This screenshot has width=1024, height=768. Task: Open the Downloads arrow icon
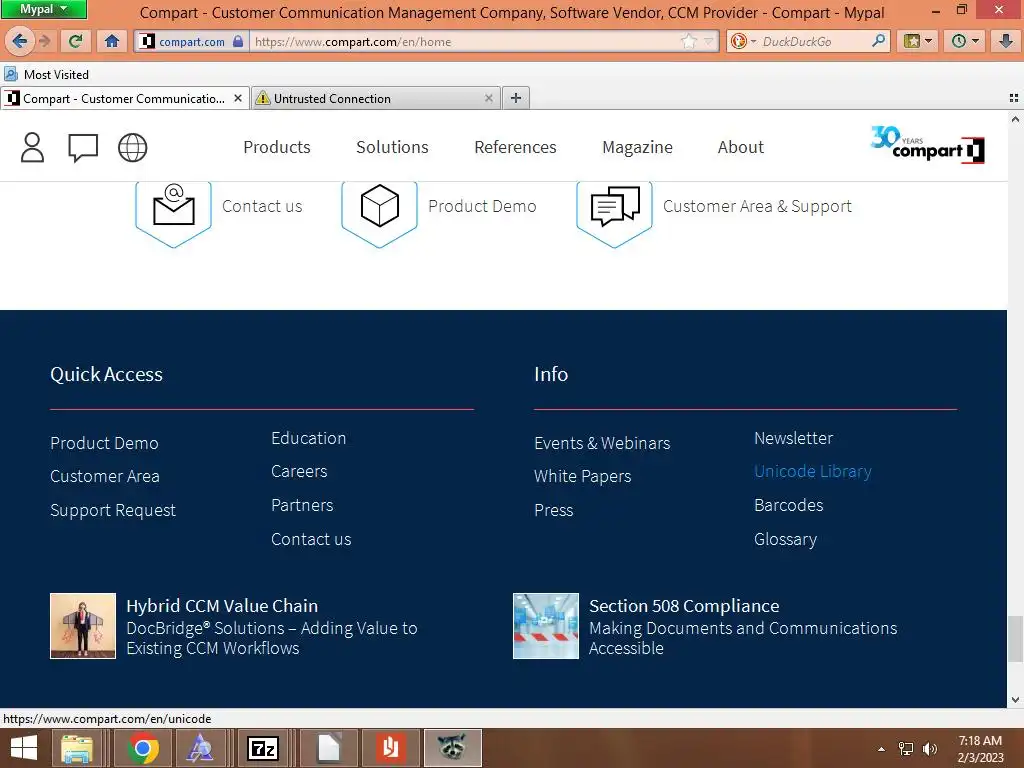1006,41
